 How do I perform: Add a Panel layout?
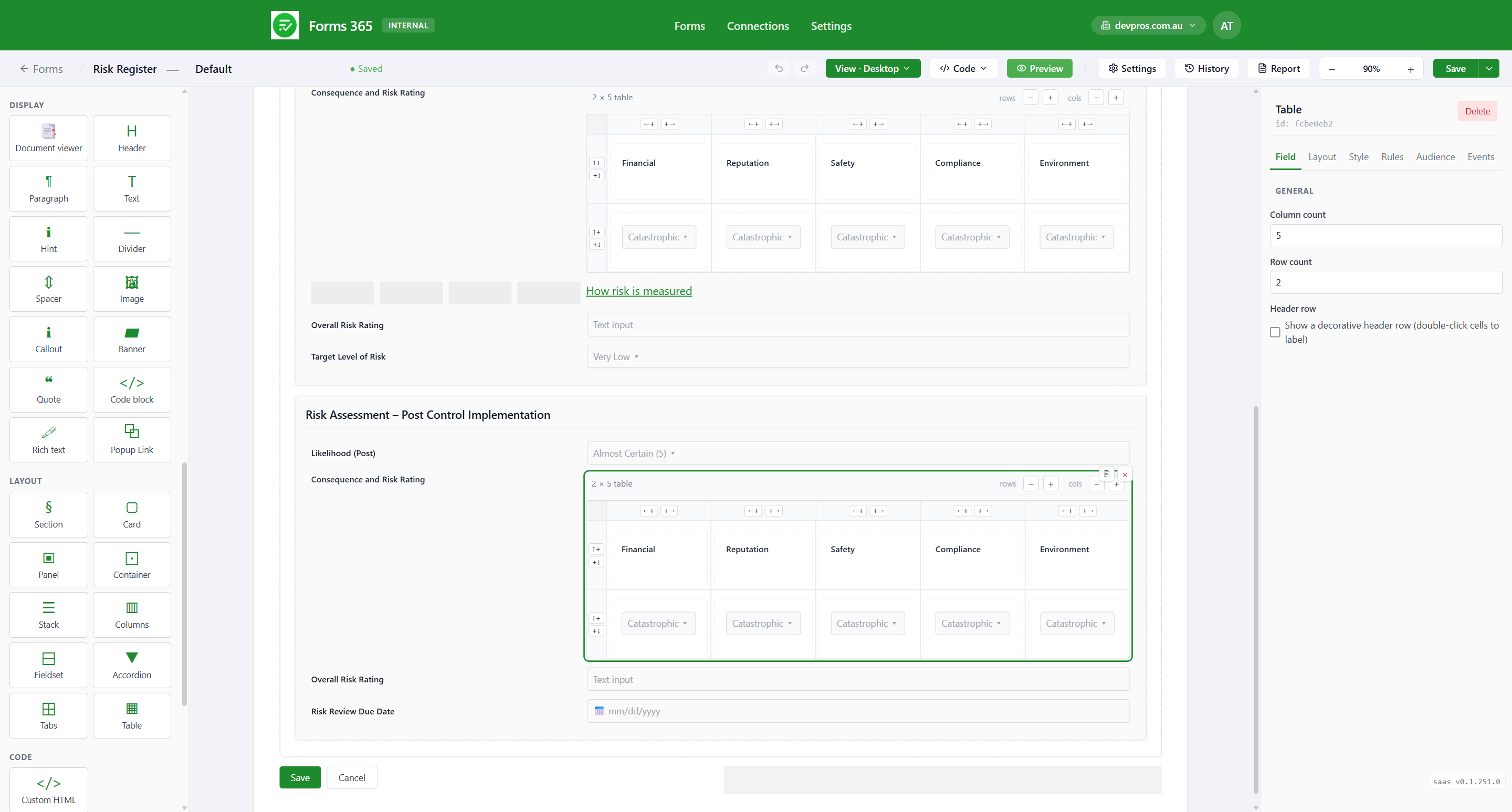(x=49, y=564)
